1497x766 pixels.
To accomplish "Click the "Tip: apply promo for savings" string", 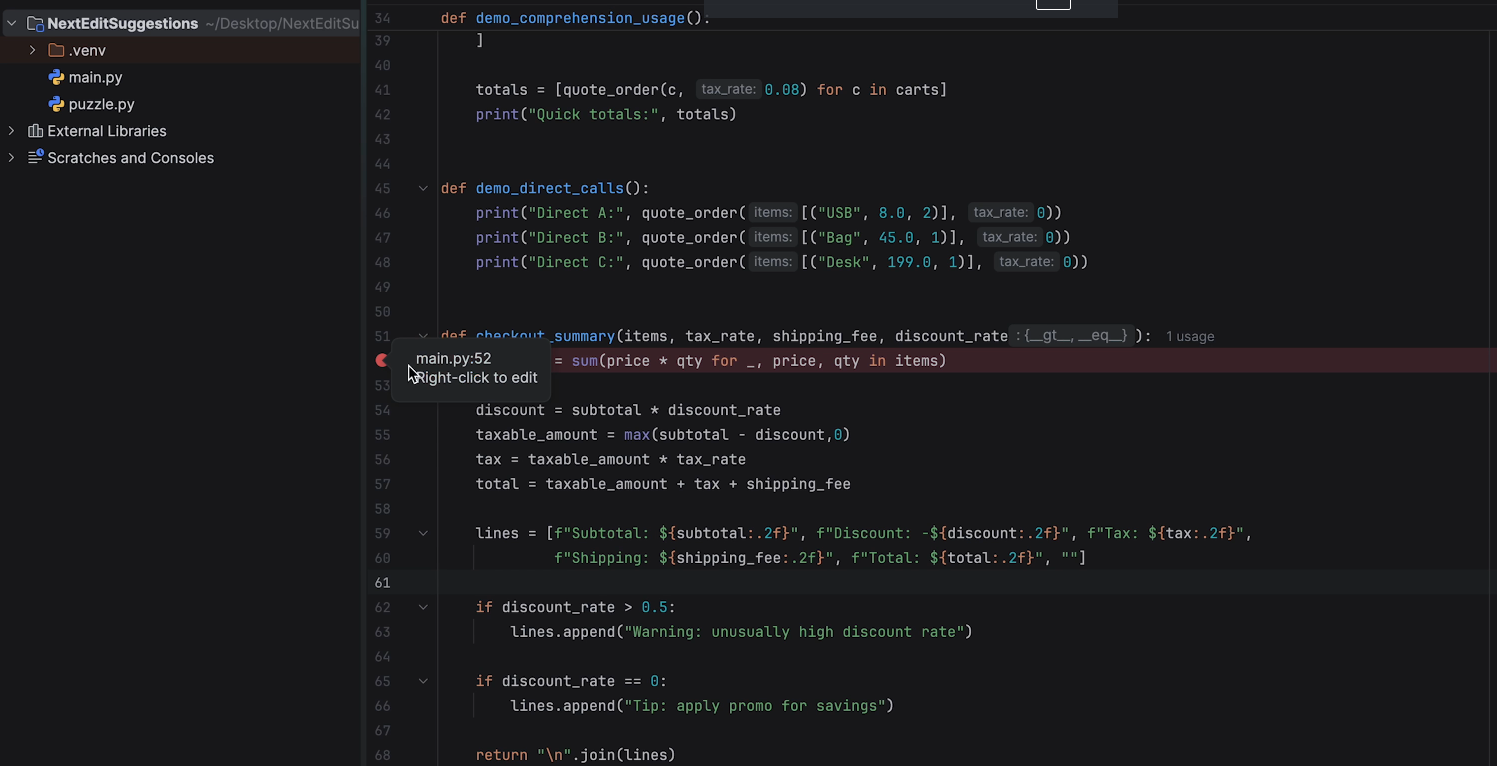I will coord(754,706).
